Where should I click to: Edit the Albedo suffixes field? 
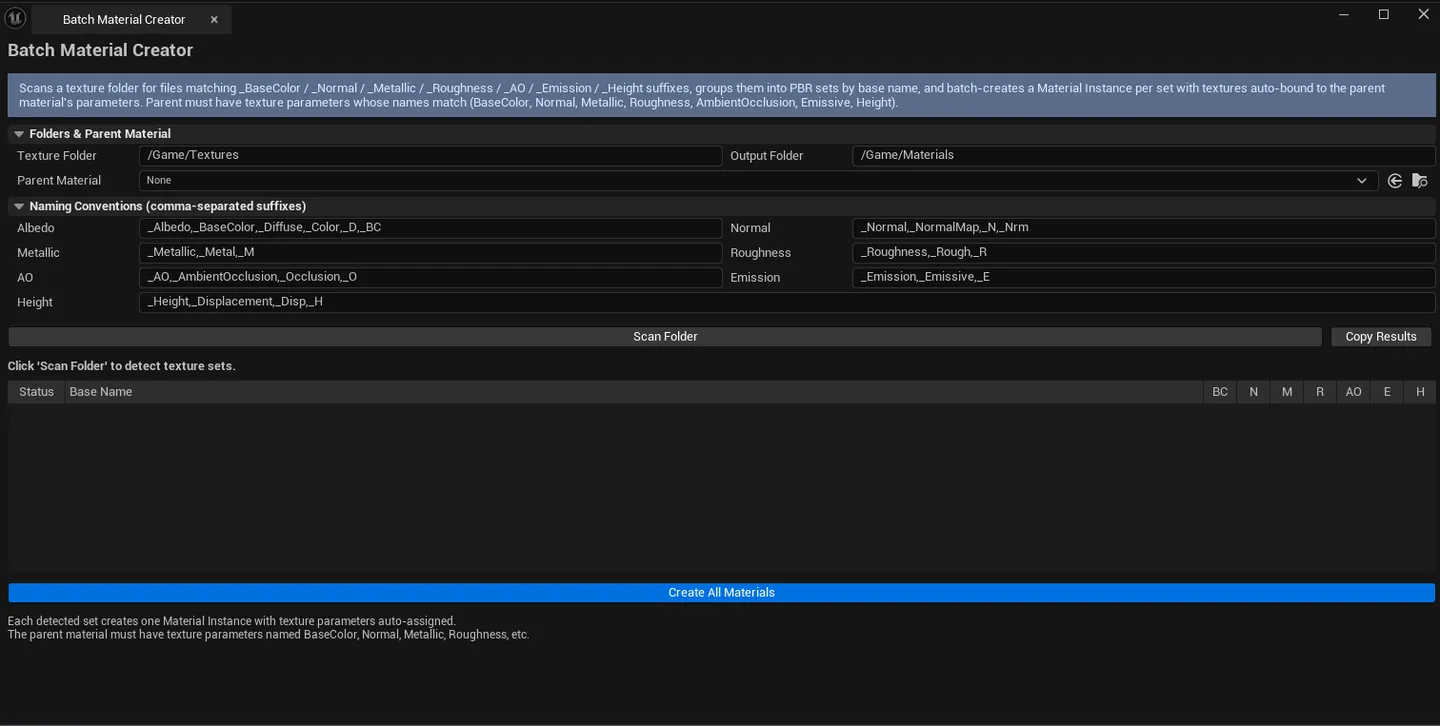click(x=430, y=228)
